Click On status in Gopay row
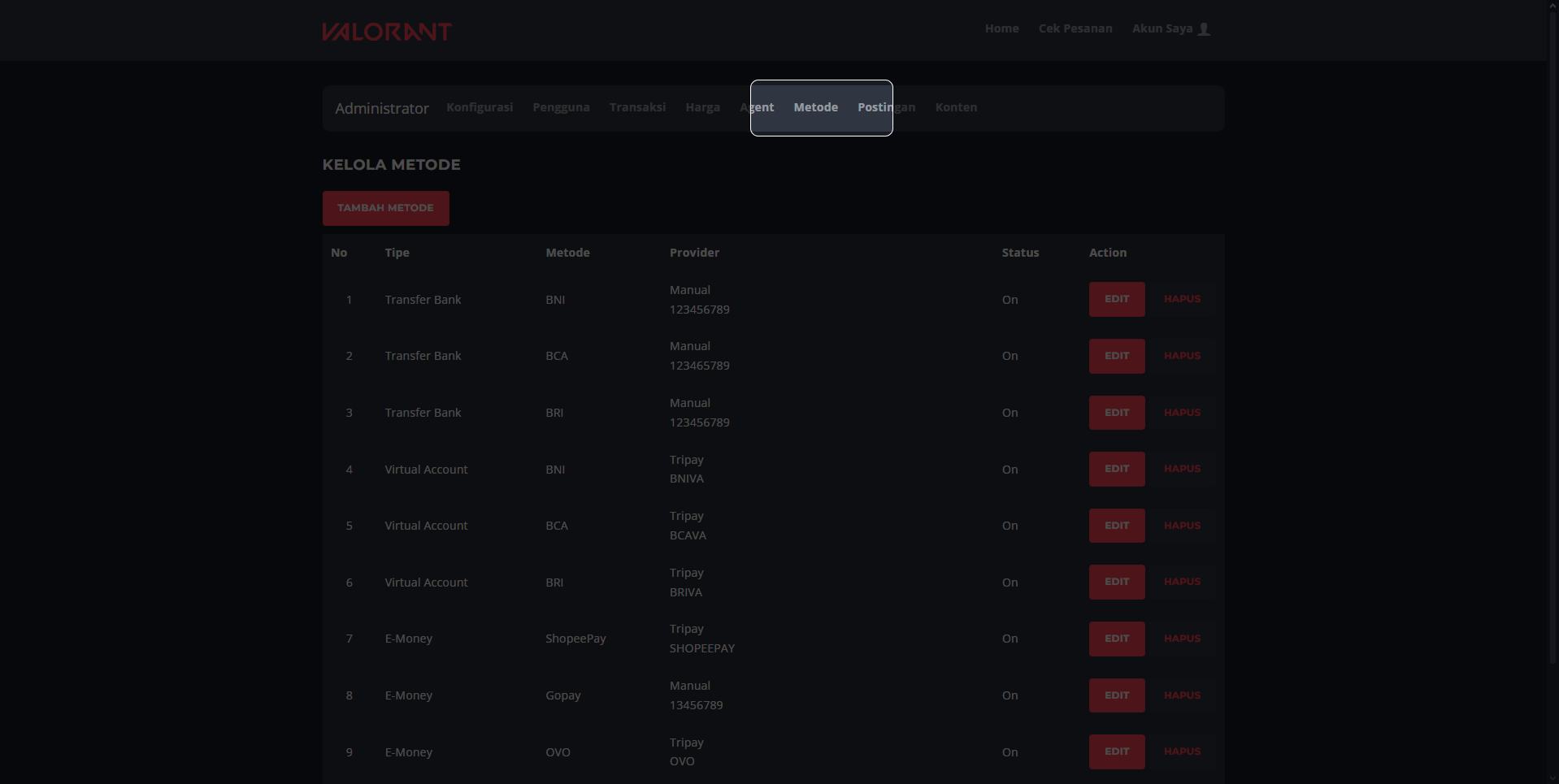 pyautogui.click(x=1010, y=695)
